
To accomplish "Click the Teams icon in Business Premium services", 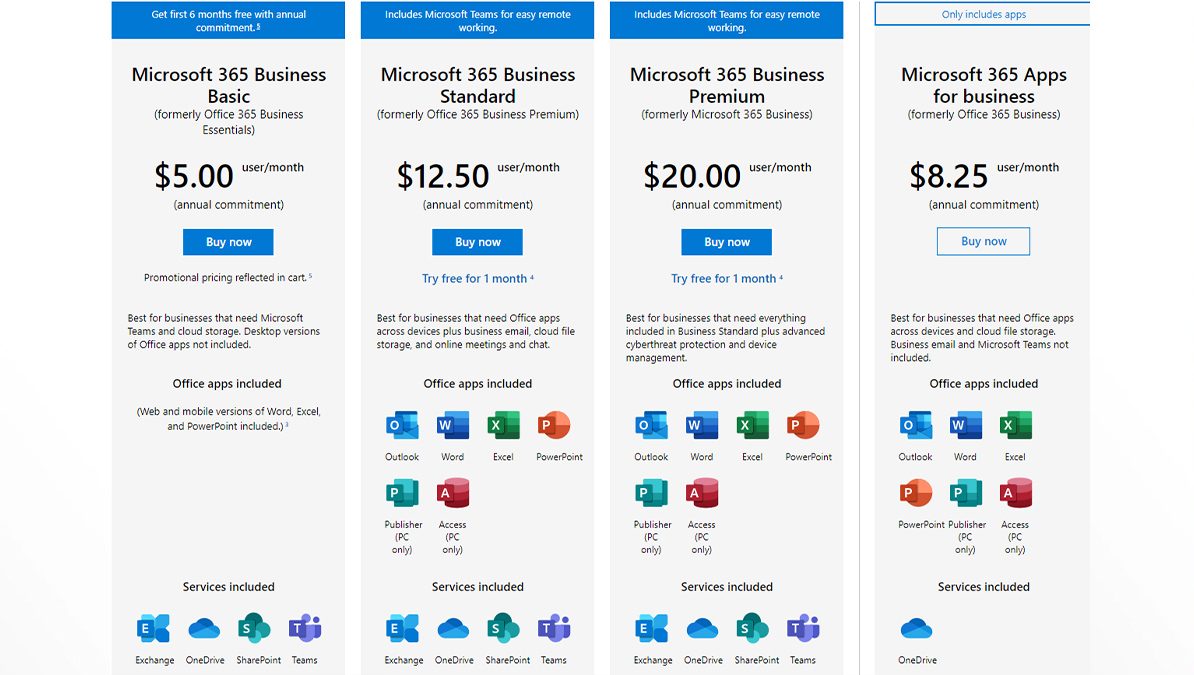I will point(803,628).
